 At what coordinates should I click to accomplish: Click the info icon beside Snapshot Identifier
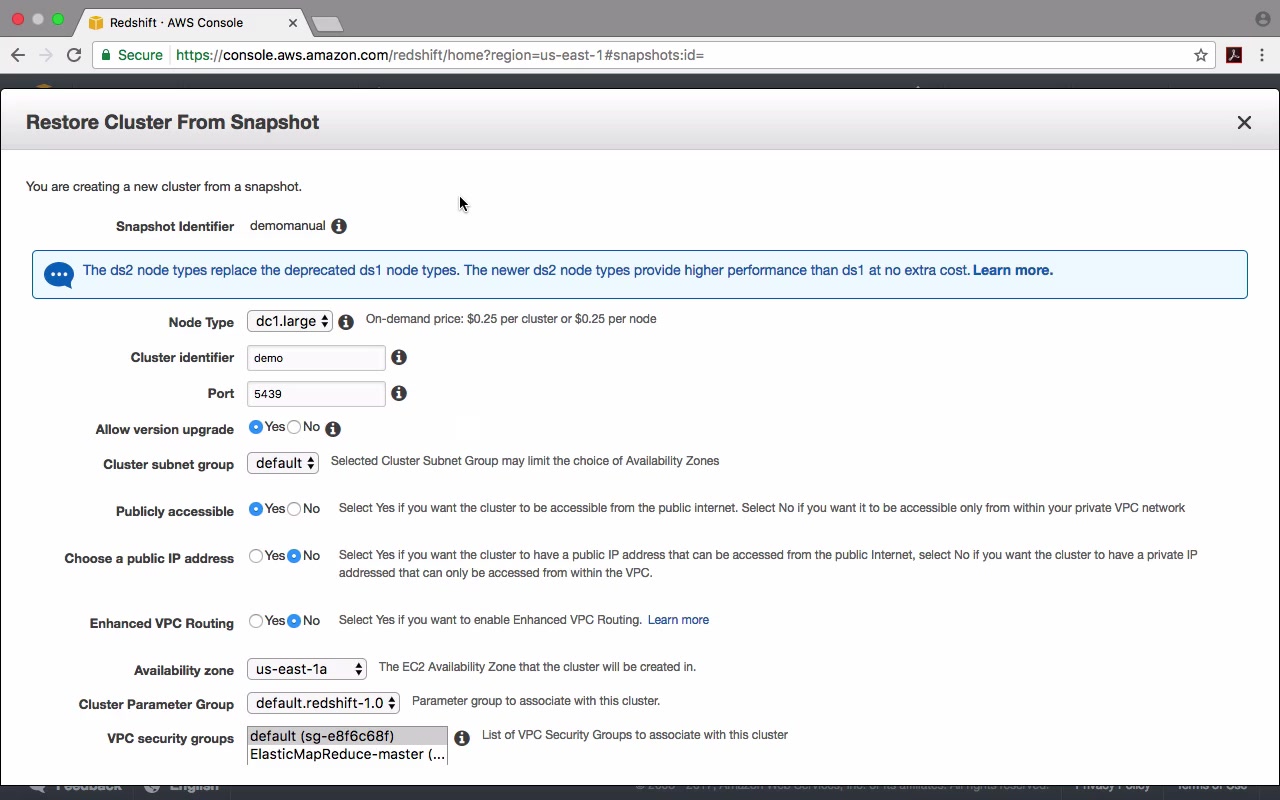tap(339, 226)
